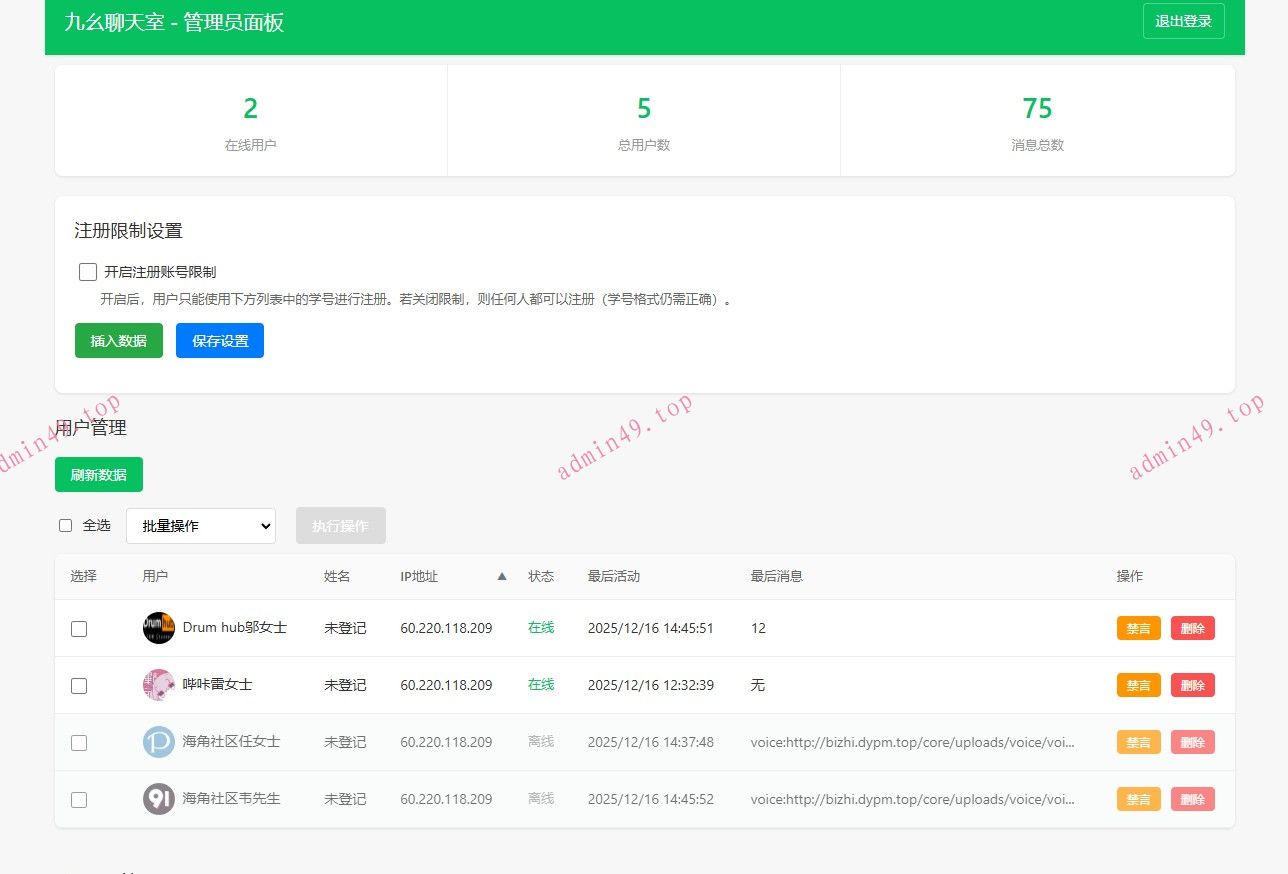
Task: Toggle the 全选 select-all checkbox
Action: [65, 525]
